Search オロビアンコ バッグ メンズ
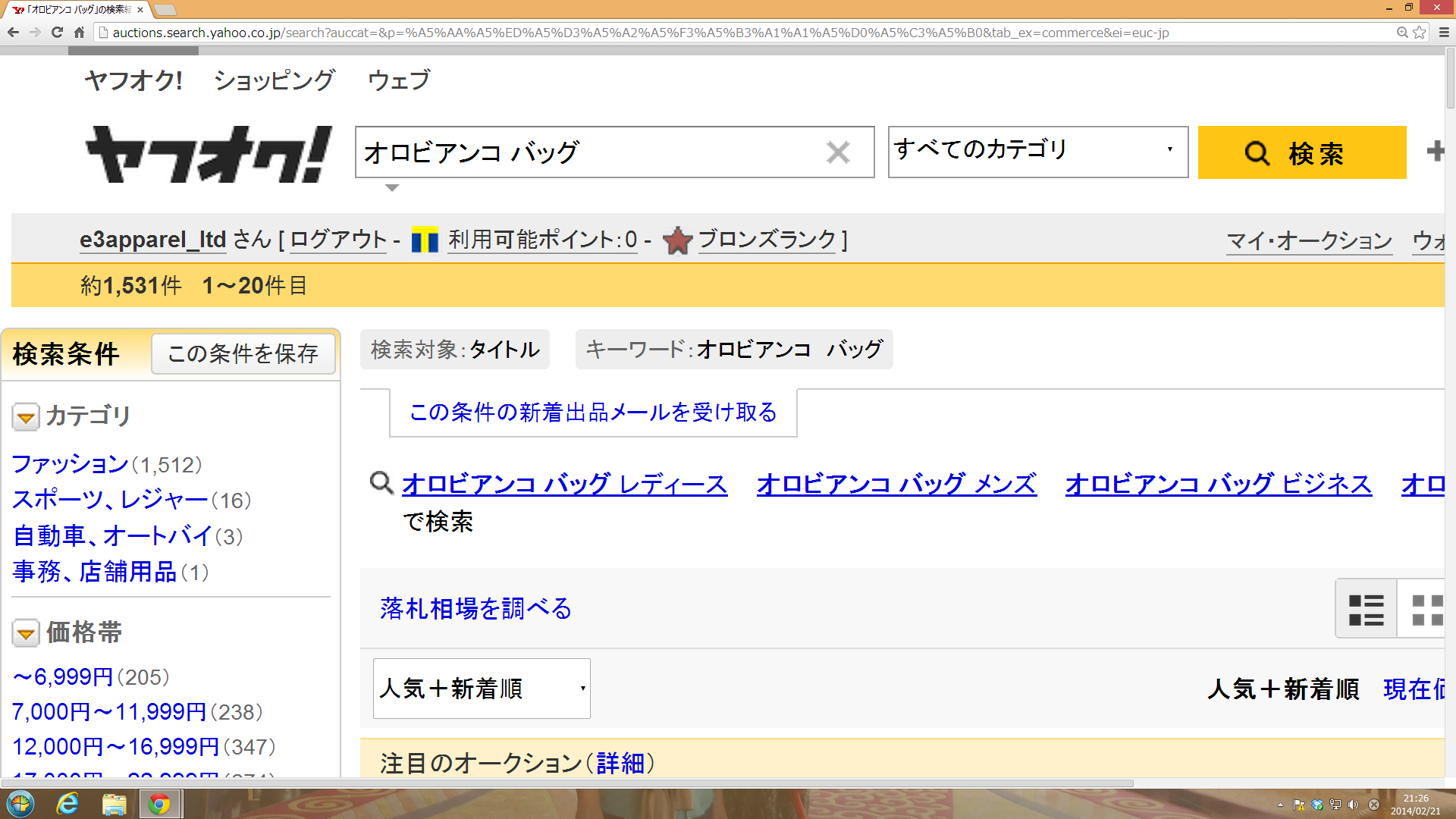This screenshot has height=819, width=1456. pyautogui.click(x=896, y=484)
